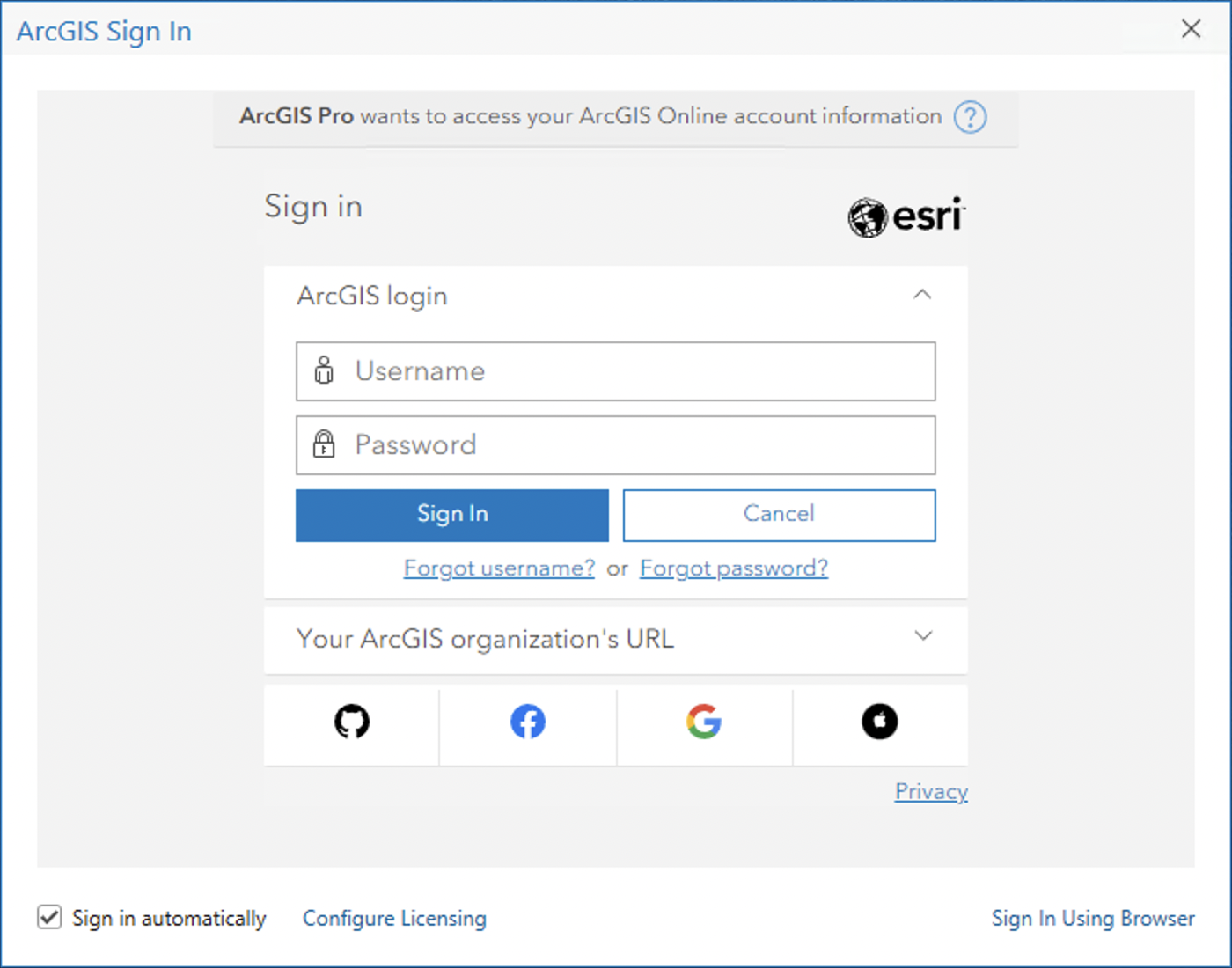Click the user icon in Username field
This screenshot has width=1232, height=968.
point(324,371)
